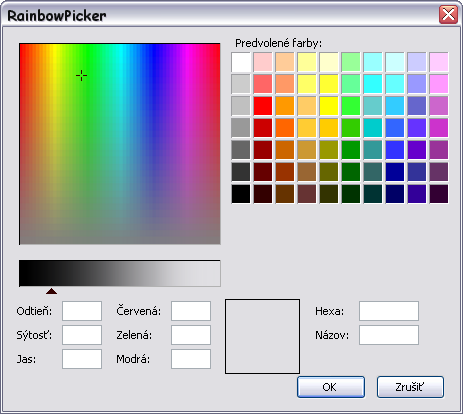Image resolution: width=463 pixels, height=414 pixels.
Task: Click the Odtieň input field
Action: coord(82,311)
